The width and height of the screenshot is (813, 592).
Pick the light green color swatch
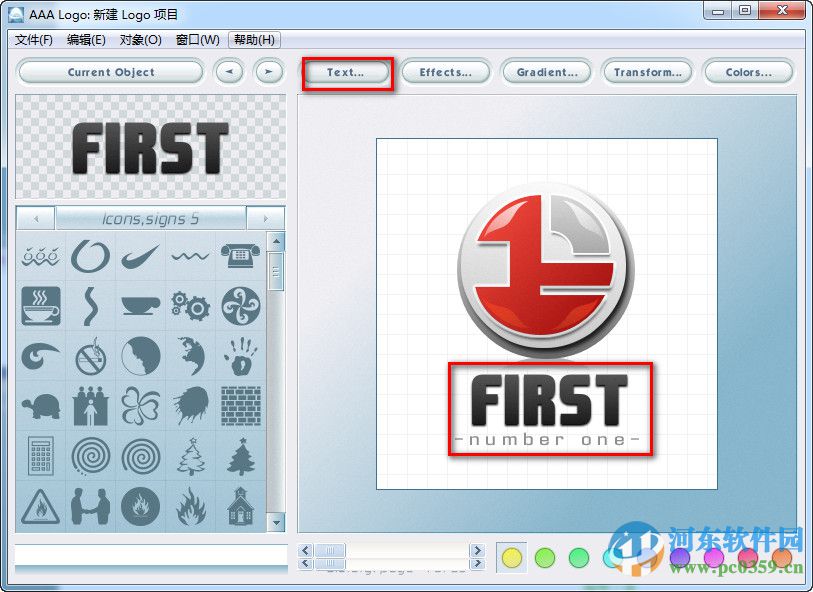pos(545,558)
